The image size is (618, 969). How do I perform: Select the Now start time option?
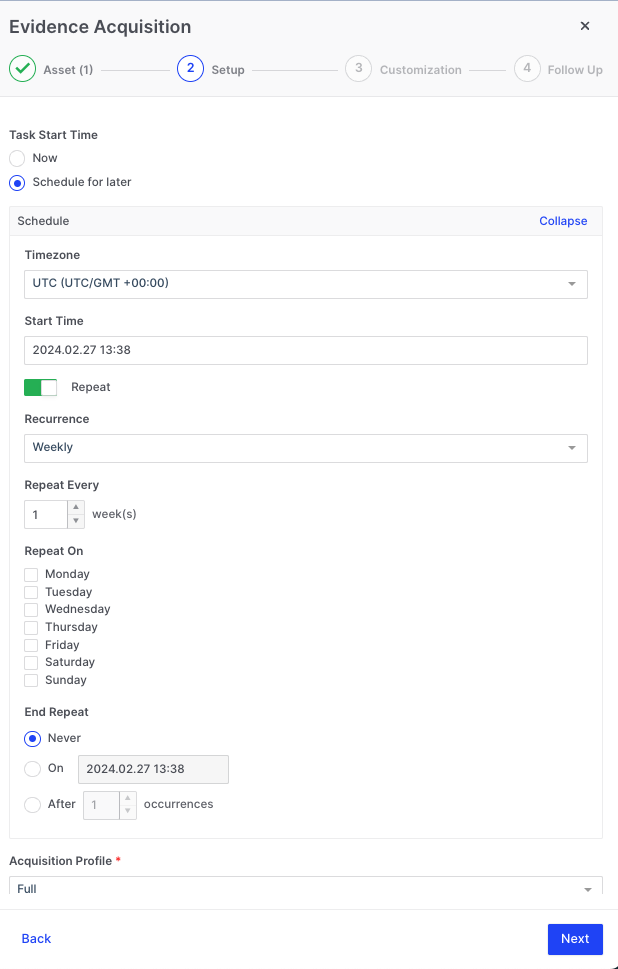17,158
